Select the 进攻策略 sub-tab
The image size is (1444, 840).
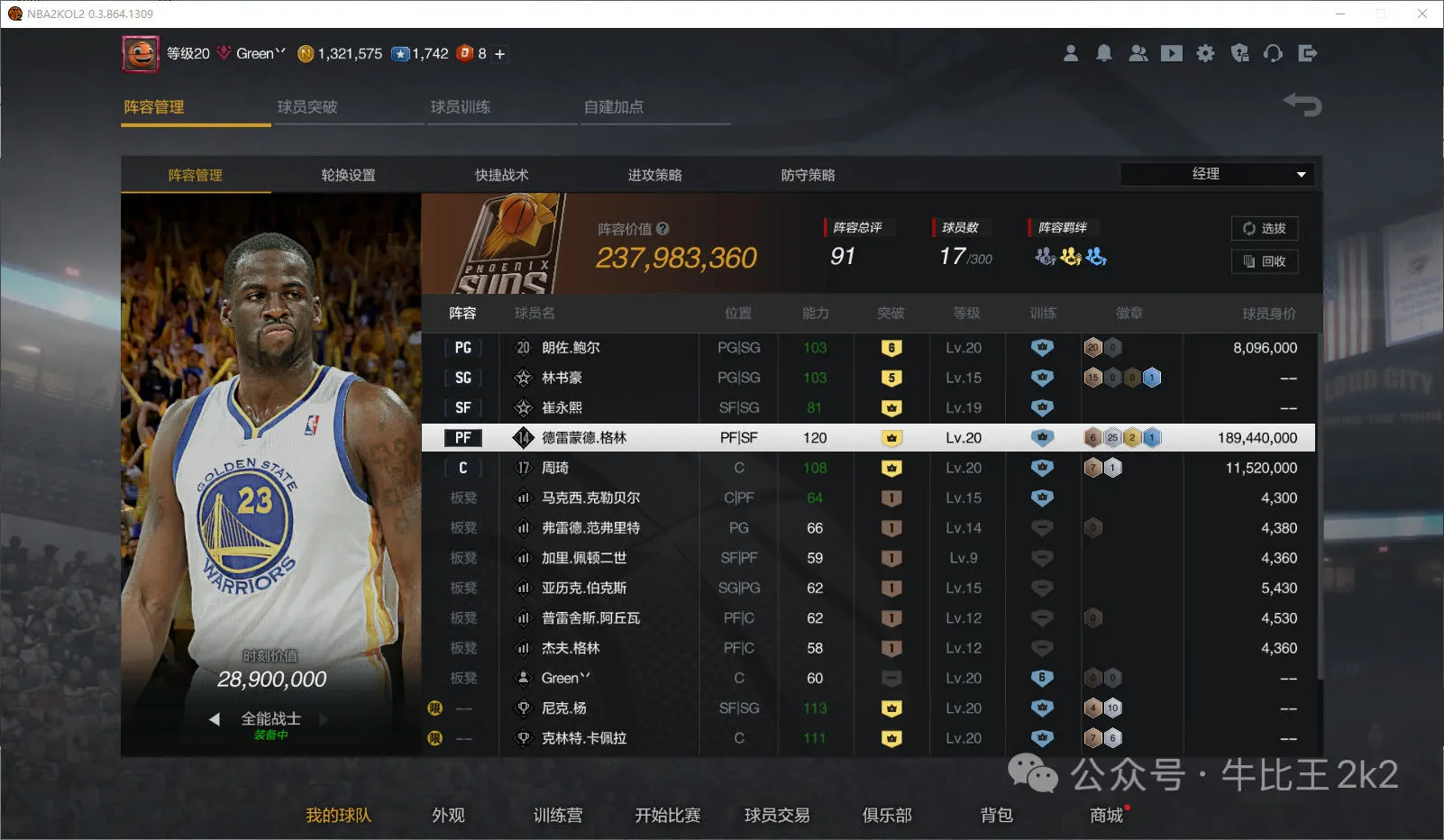coord(654,175)
